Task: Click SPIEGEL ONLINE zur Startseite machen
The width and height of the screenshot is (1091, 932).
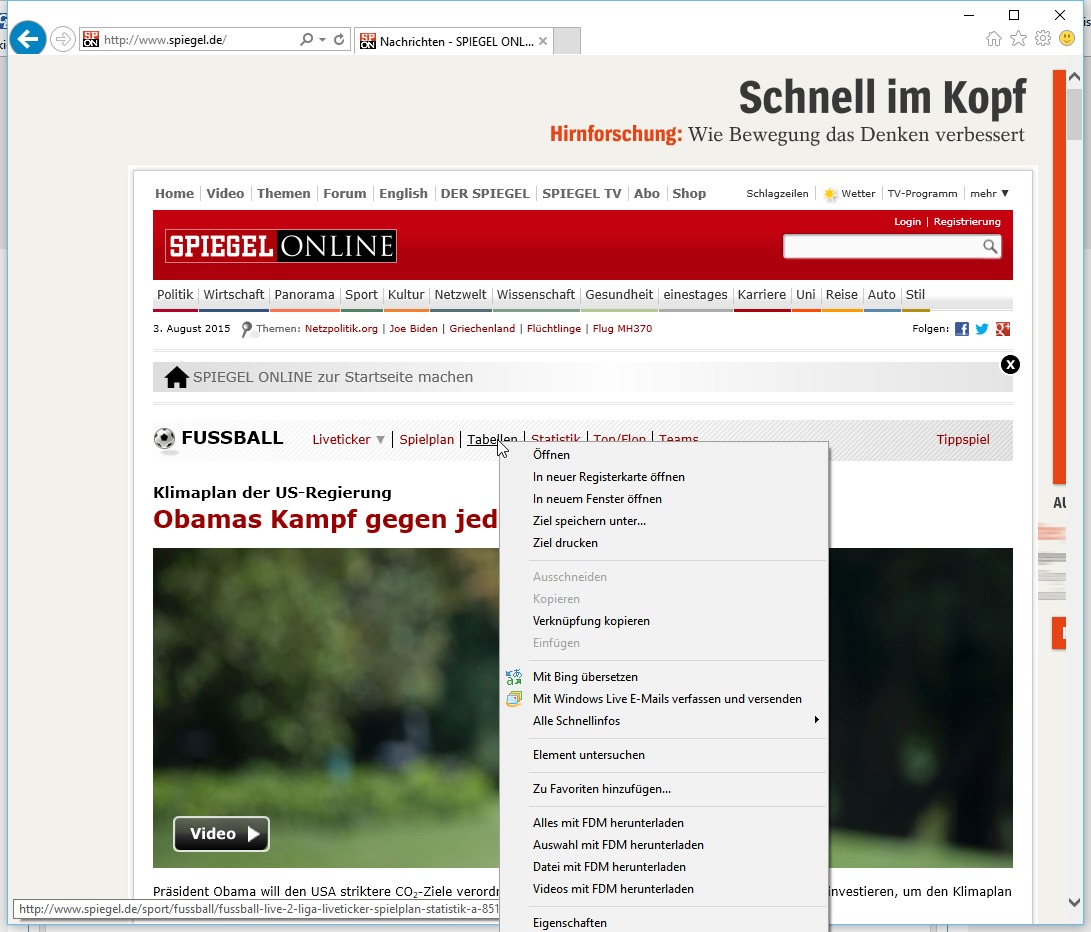Action: tap(333, 377)
